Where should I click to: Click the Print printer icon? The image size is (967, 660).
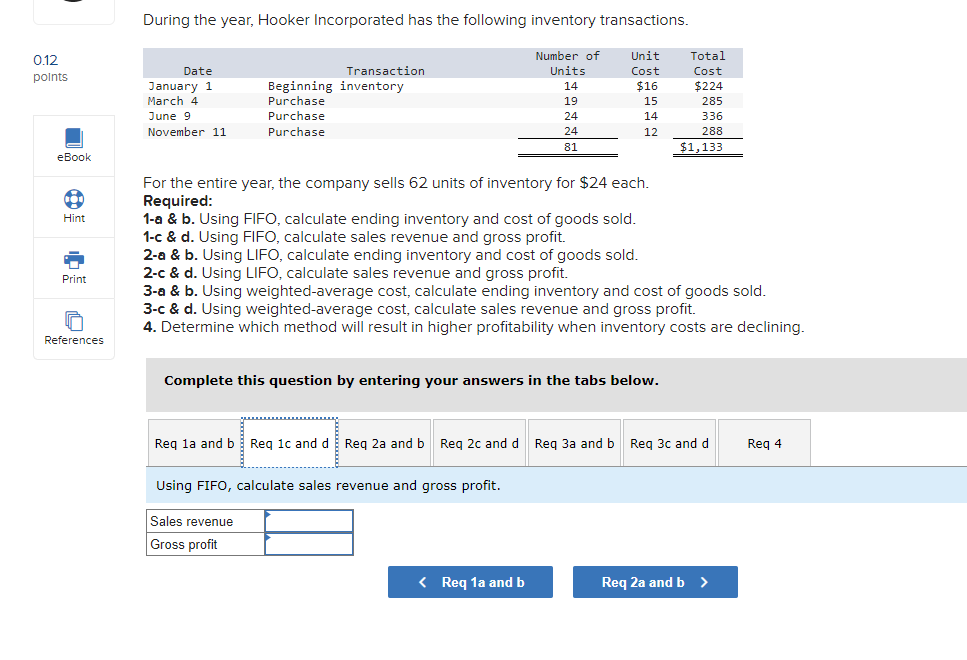(74, 260)
